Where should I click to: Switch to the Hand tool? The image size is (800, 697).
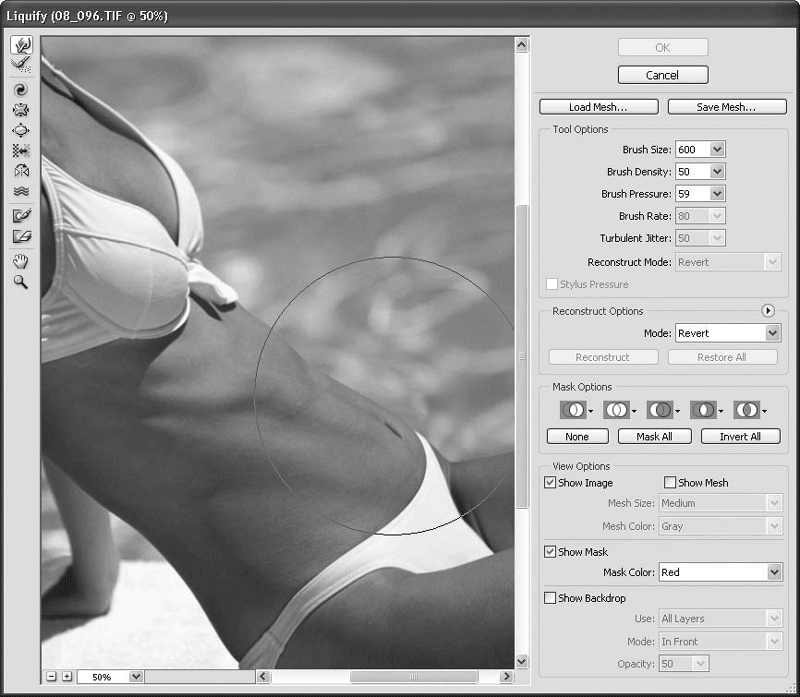point(21,261)
